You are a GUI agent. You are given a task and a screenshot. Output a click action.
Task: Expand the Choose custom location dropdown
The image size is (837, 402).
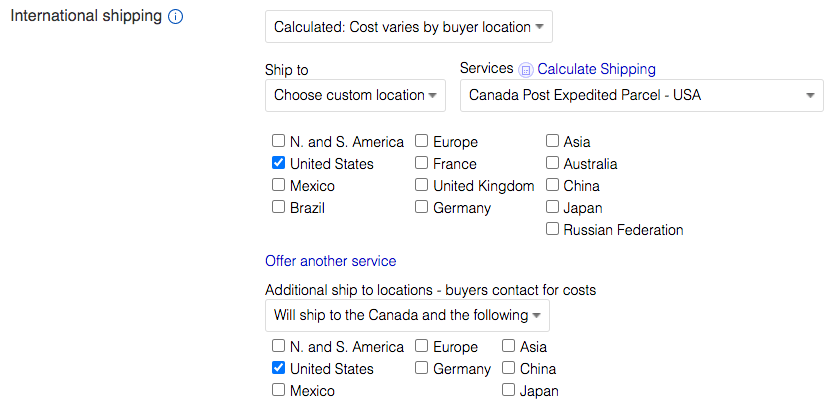coord(355,96)
